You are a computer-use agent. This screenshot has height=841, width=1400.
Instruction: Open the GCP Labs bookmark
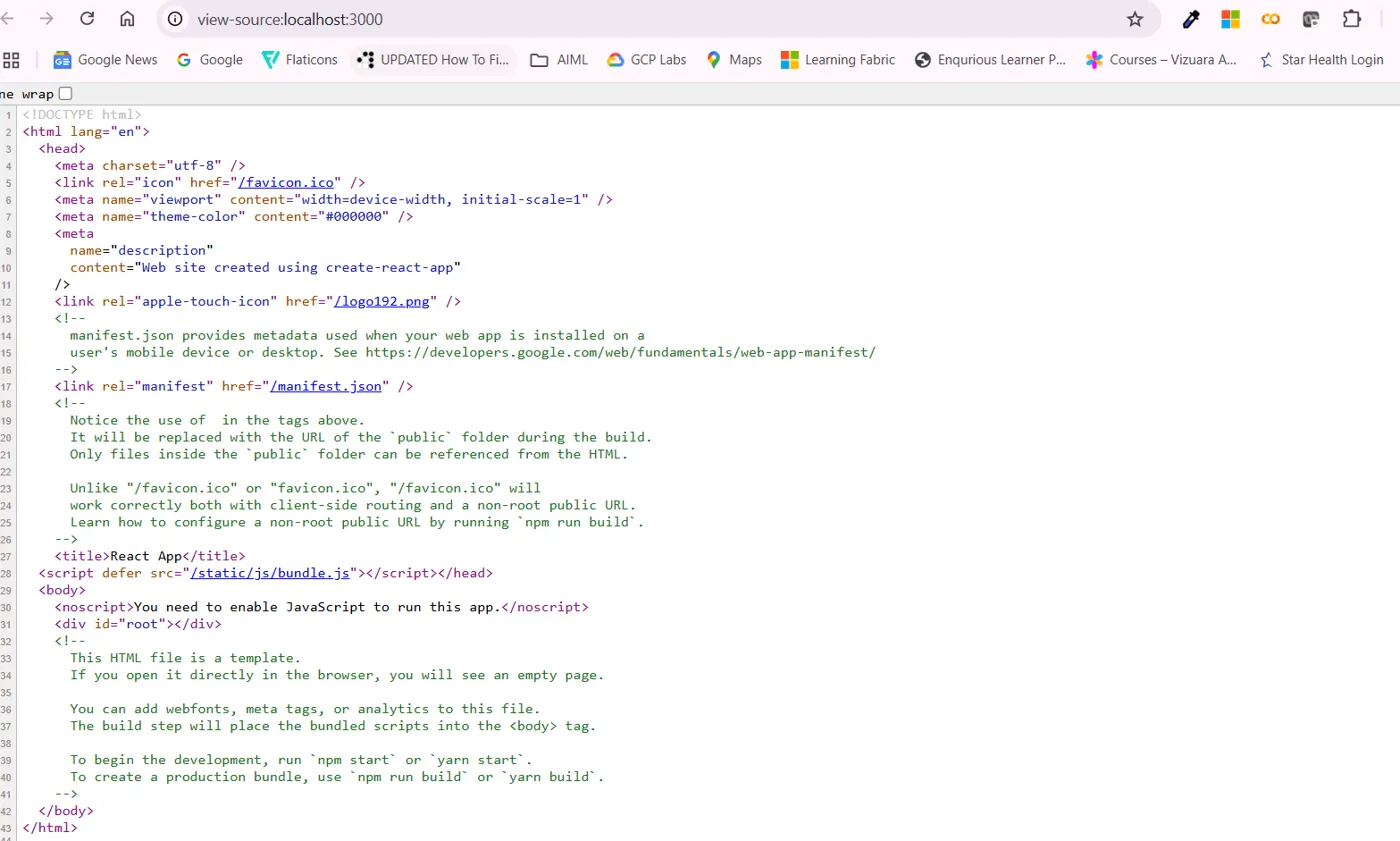[x=646, y=60]
